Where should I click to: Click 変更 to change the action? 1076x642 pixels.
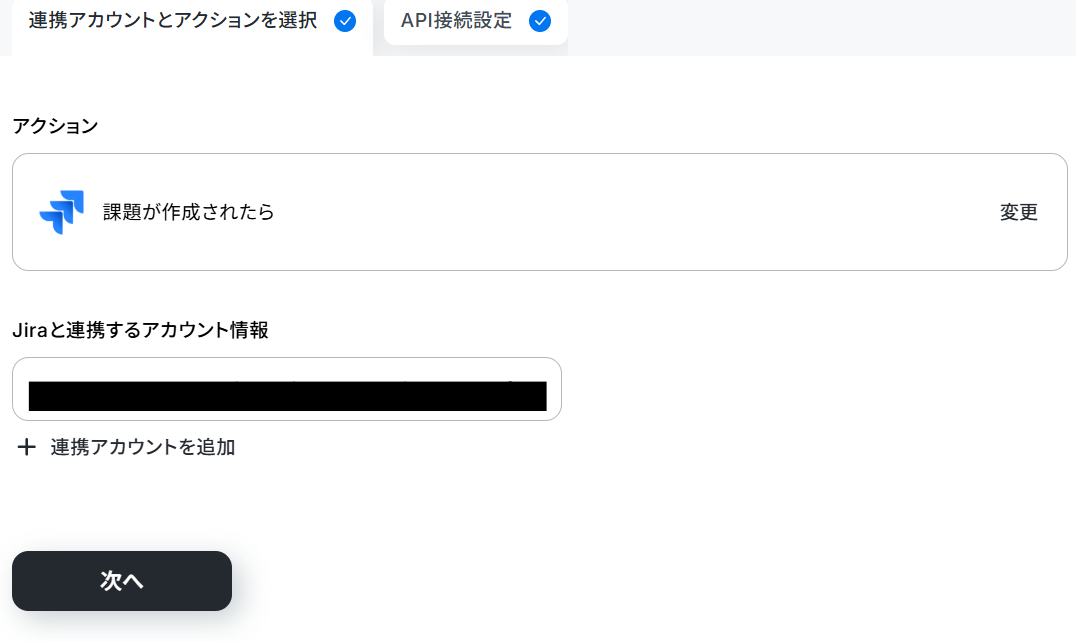[x=1018, y=212]
